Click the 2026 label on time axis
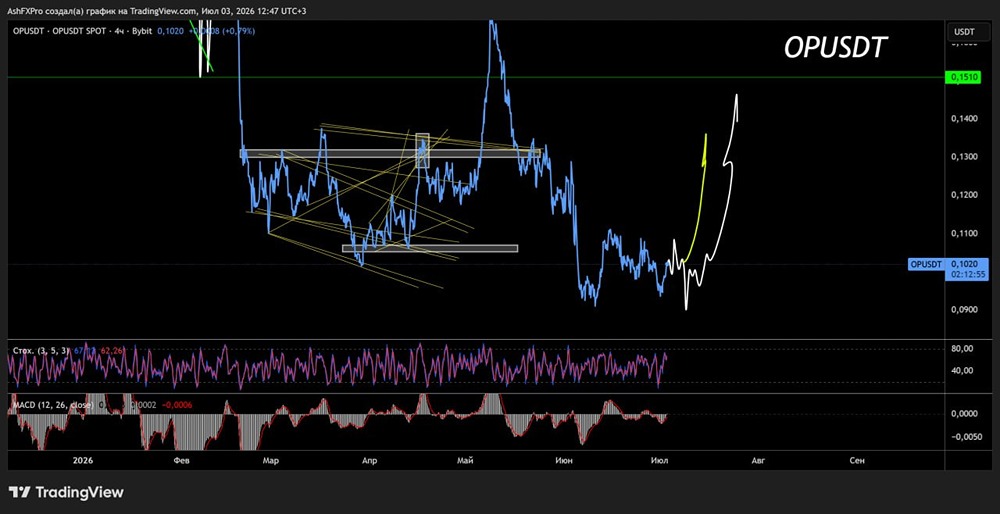Viewport: 1000px width, 514px height. 83,460
